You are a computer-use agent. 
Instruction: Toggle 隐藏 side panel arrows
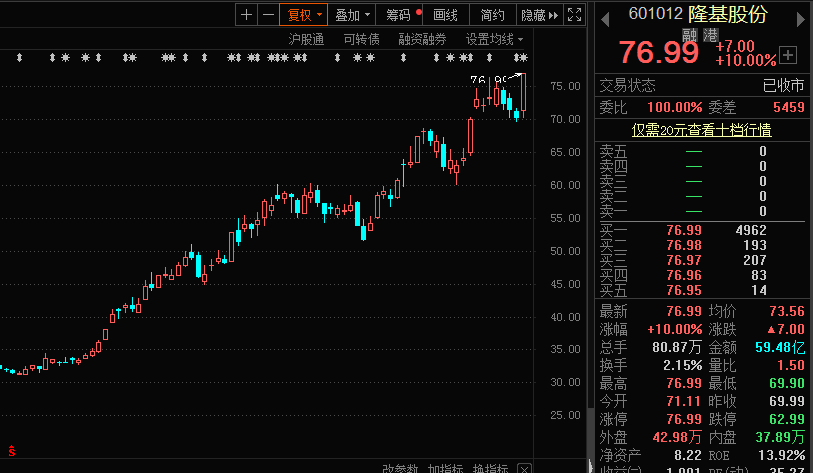click(540, 15)
